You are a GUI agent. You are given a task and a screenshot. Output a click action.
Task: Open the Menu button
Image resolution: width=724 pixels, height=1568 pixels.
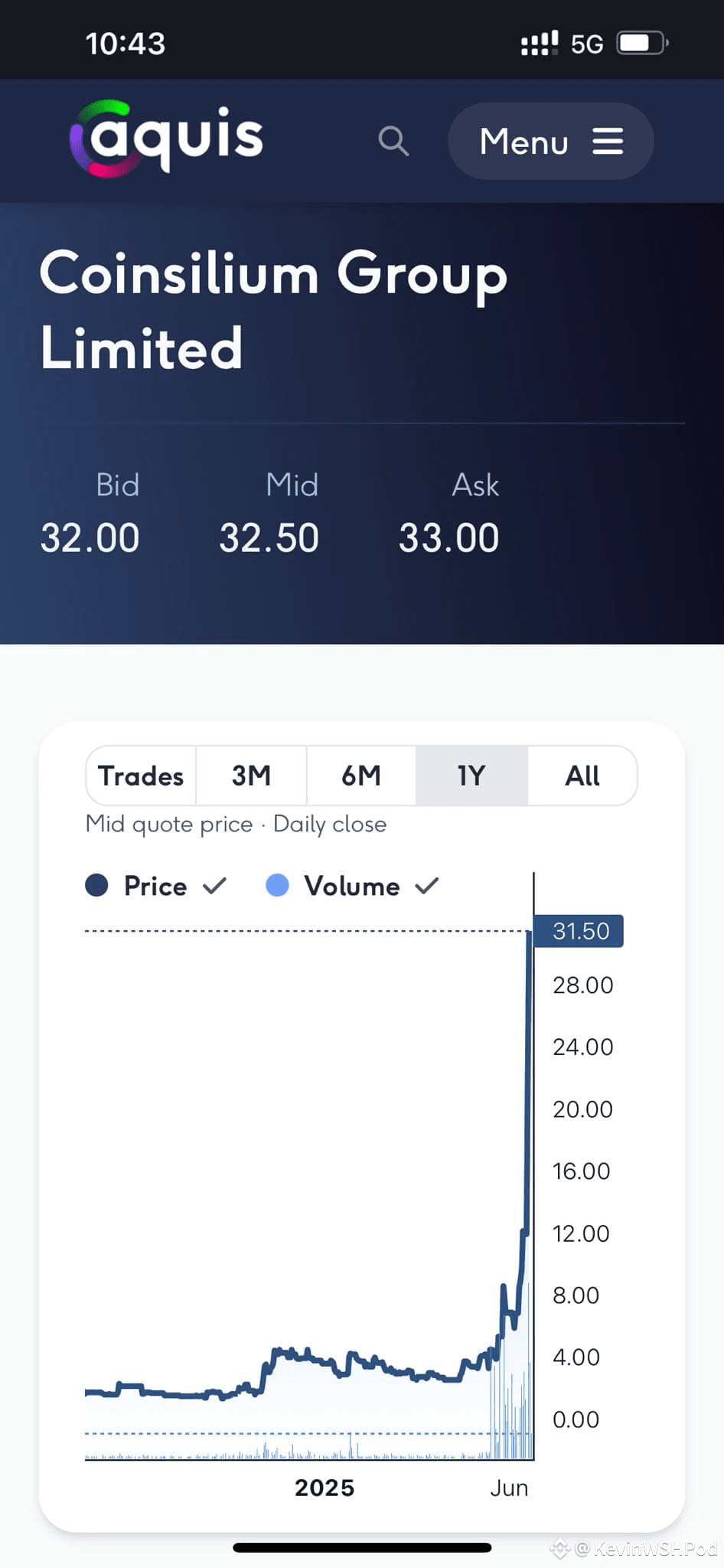tap(551, 141)
